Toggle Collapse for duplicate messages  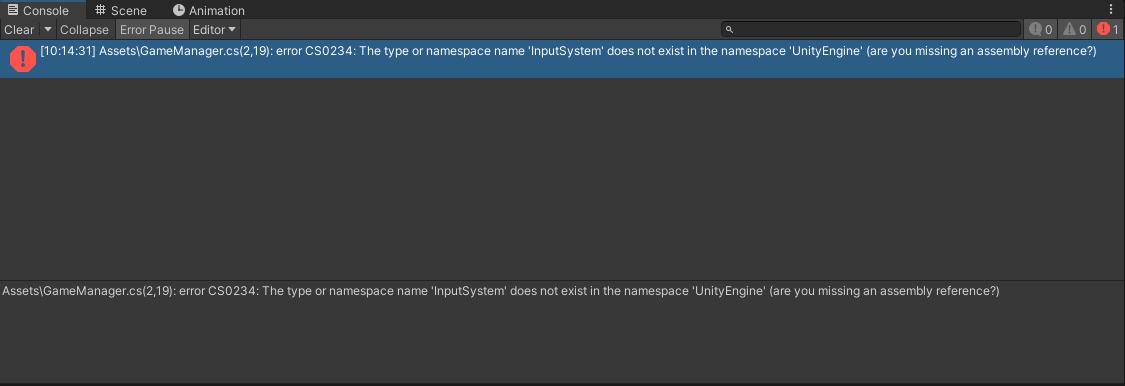85,29
